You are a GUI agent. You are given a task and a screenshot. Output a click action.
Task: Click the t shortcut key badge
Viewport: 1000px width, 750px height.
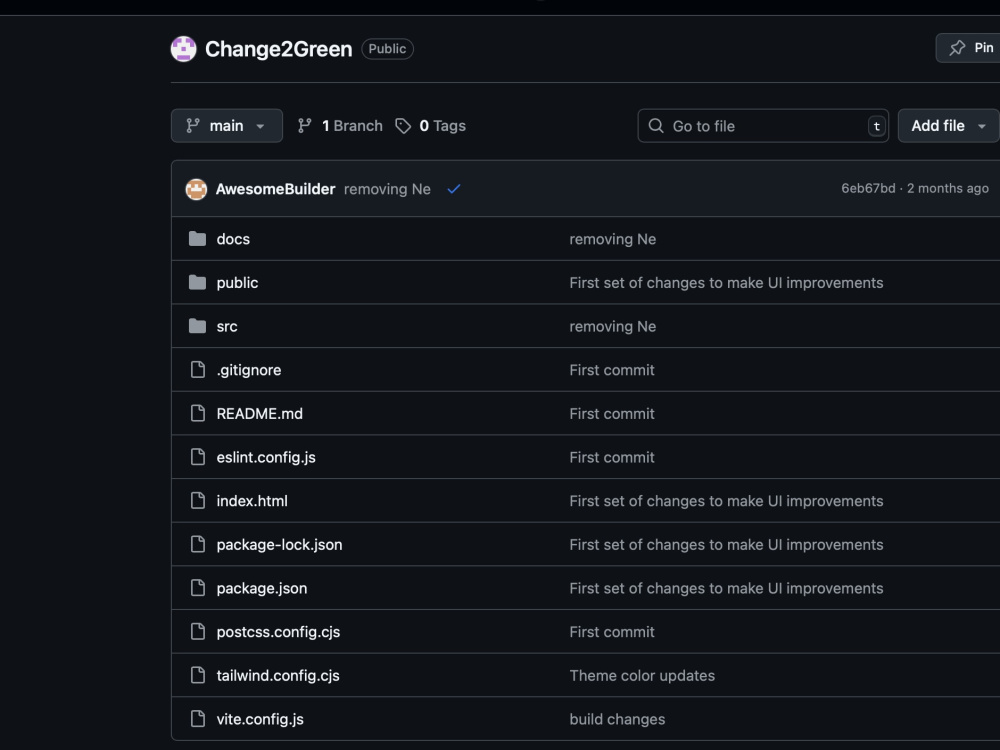(x=876, y=126)
